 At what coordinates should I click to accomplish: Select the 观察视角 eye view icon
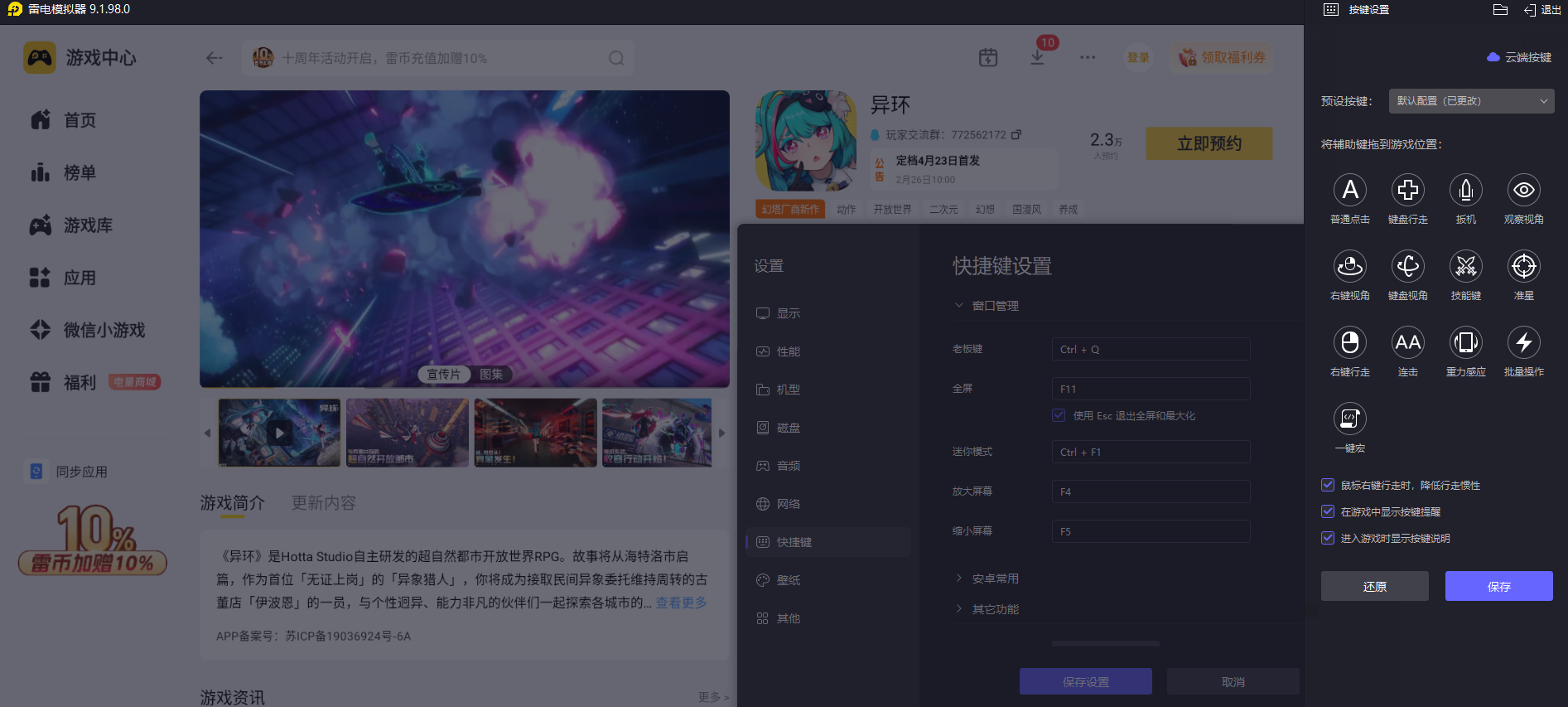pos(1523,191)
